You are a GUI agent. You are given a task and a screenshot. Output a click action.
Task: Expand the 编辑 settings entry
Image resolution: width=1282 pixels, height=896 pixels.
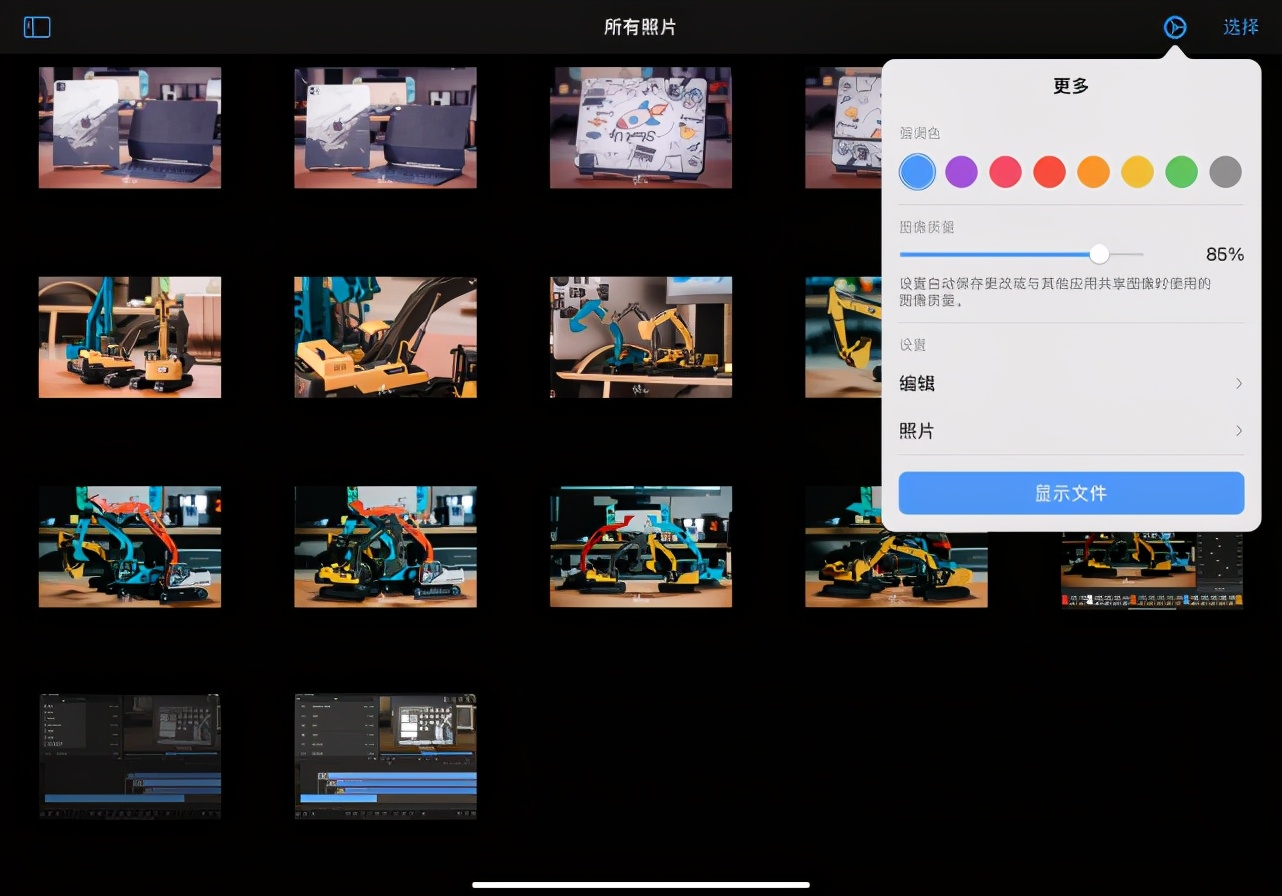[1071, 383]
